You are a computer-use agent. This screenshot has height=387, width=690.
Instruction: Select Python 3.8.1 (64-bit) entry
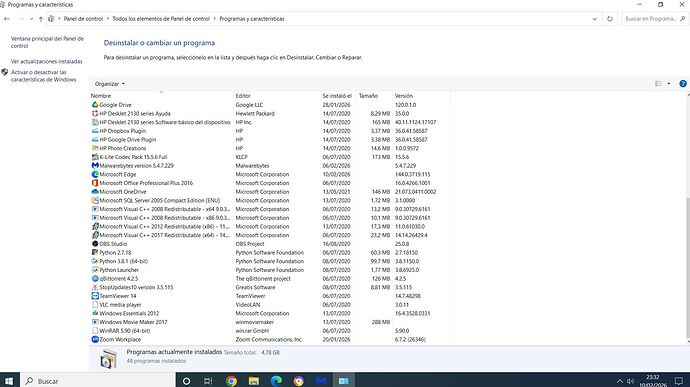click(x=270, y=261)
